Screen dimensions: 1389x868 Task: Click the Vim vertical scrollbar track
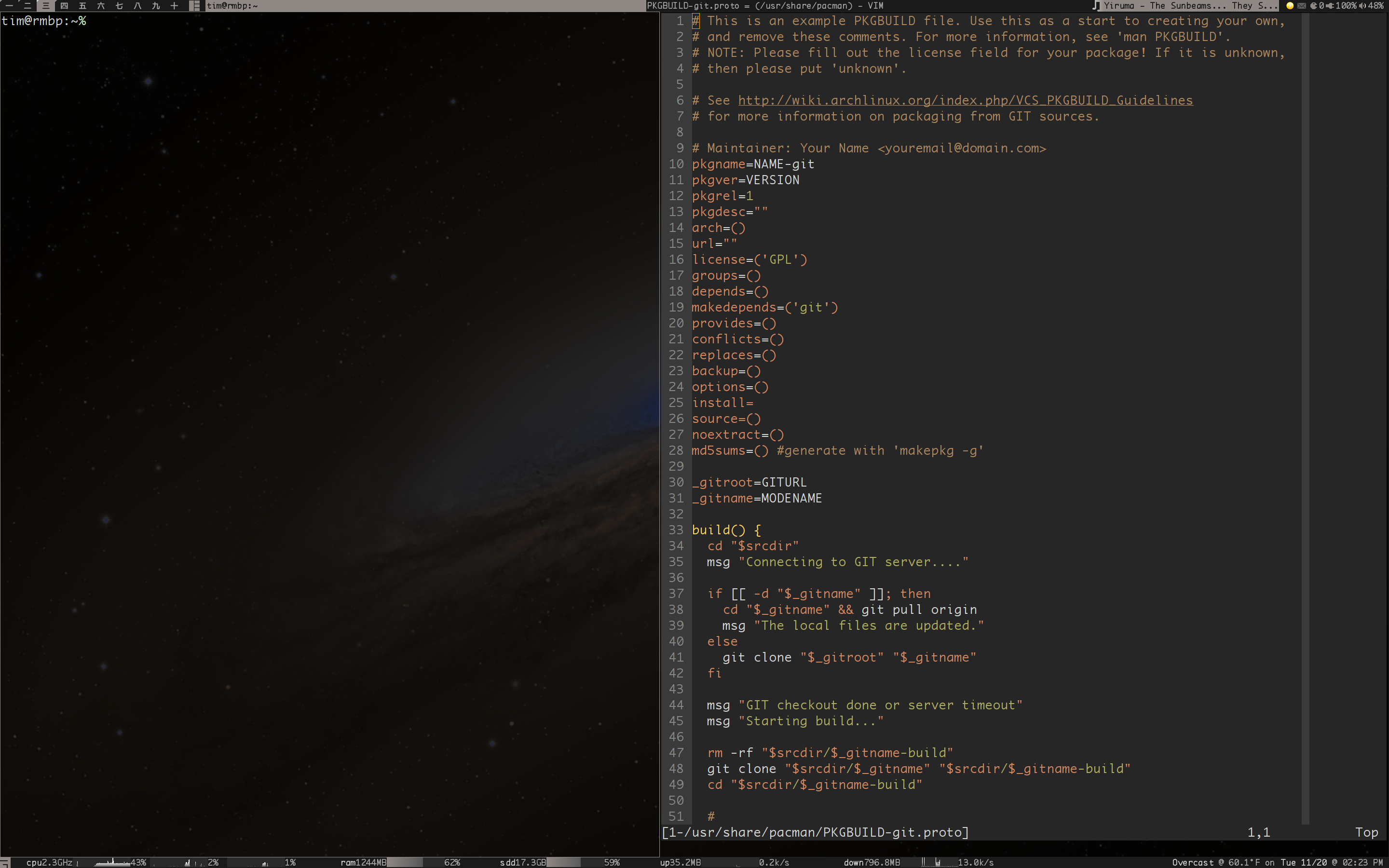click(1305, 419)
